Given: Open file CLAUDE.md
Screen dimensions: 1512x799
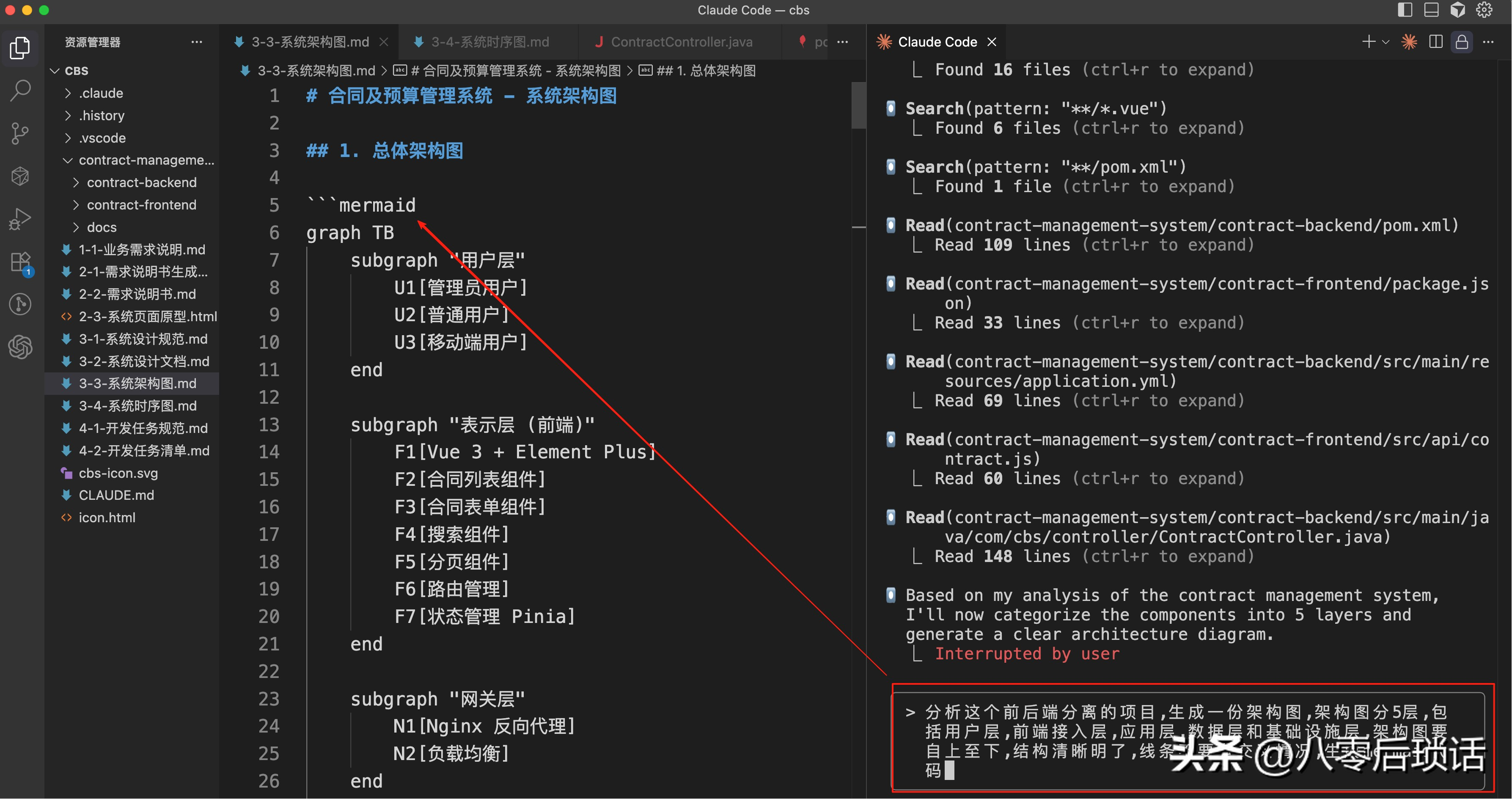Looking at the screenshot, I should (x=132, y=495).
